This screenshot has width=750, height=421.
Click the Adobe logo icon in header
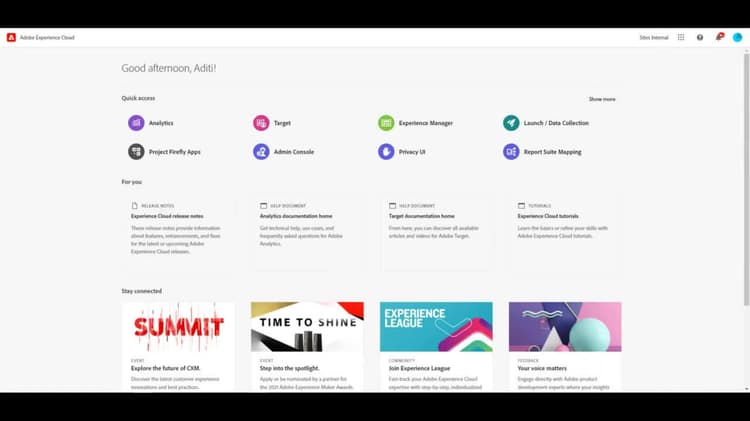pos(11,37)
